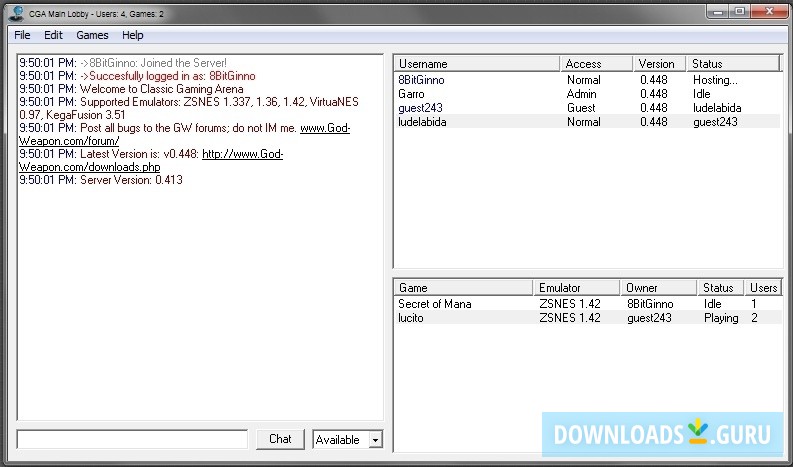This screenshot has height=467, width=793.
Task: Click the Welcome to Classic Gaming Arena message
Action: coord(131,89)
